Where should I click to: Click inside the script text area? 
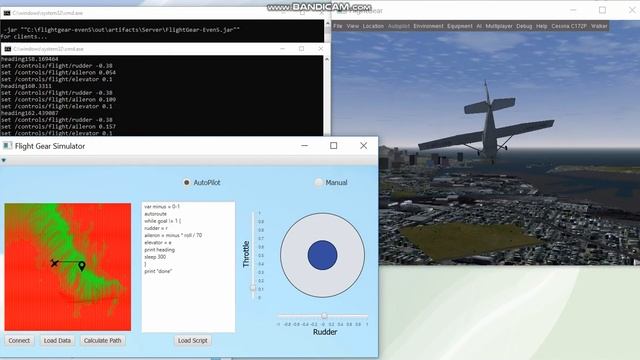188,267
